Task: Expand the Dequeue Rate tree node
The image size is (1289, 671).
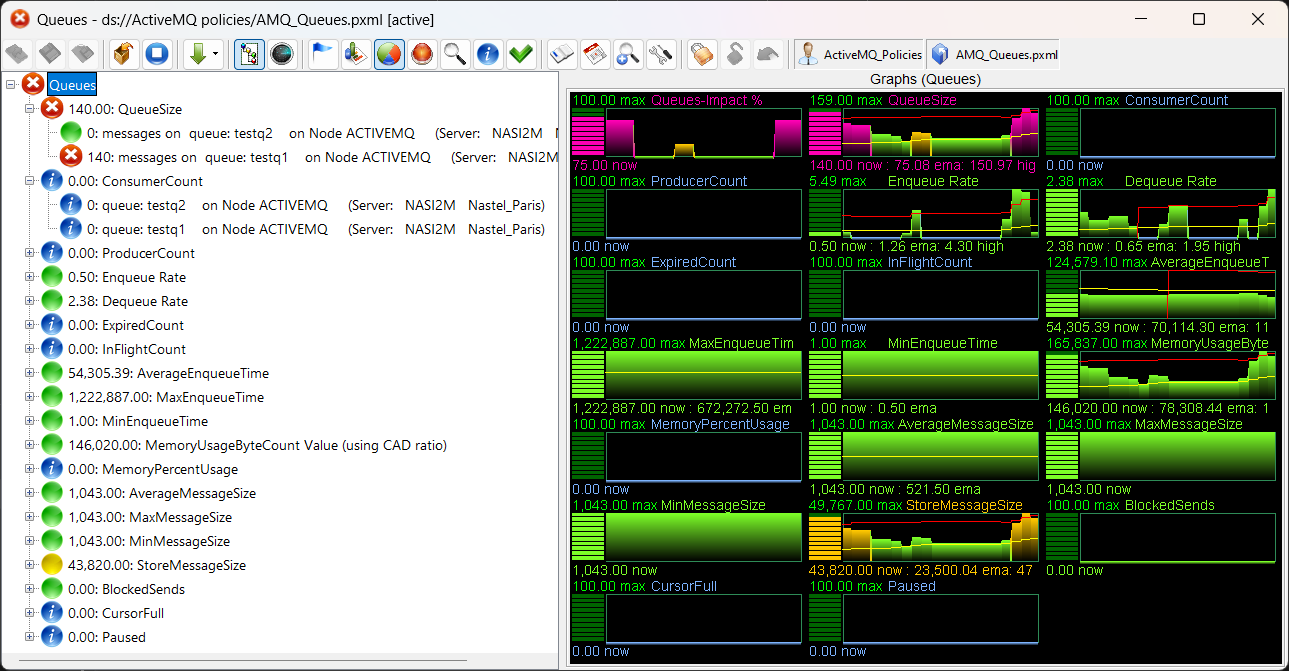Action: coord(29,301)
